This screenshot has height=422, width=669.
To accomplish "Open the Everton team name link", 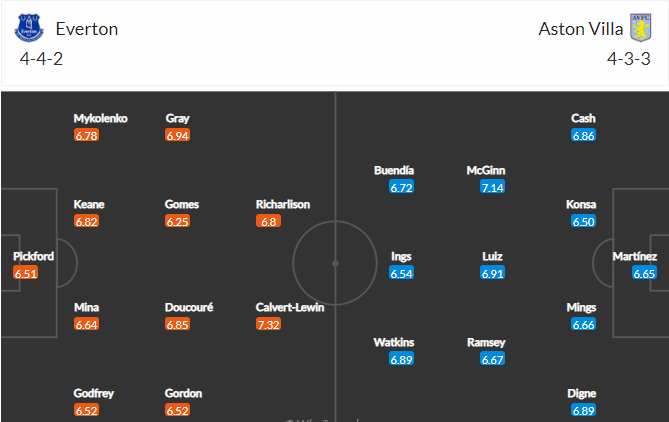I will pos(87,29).
